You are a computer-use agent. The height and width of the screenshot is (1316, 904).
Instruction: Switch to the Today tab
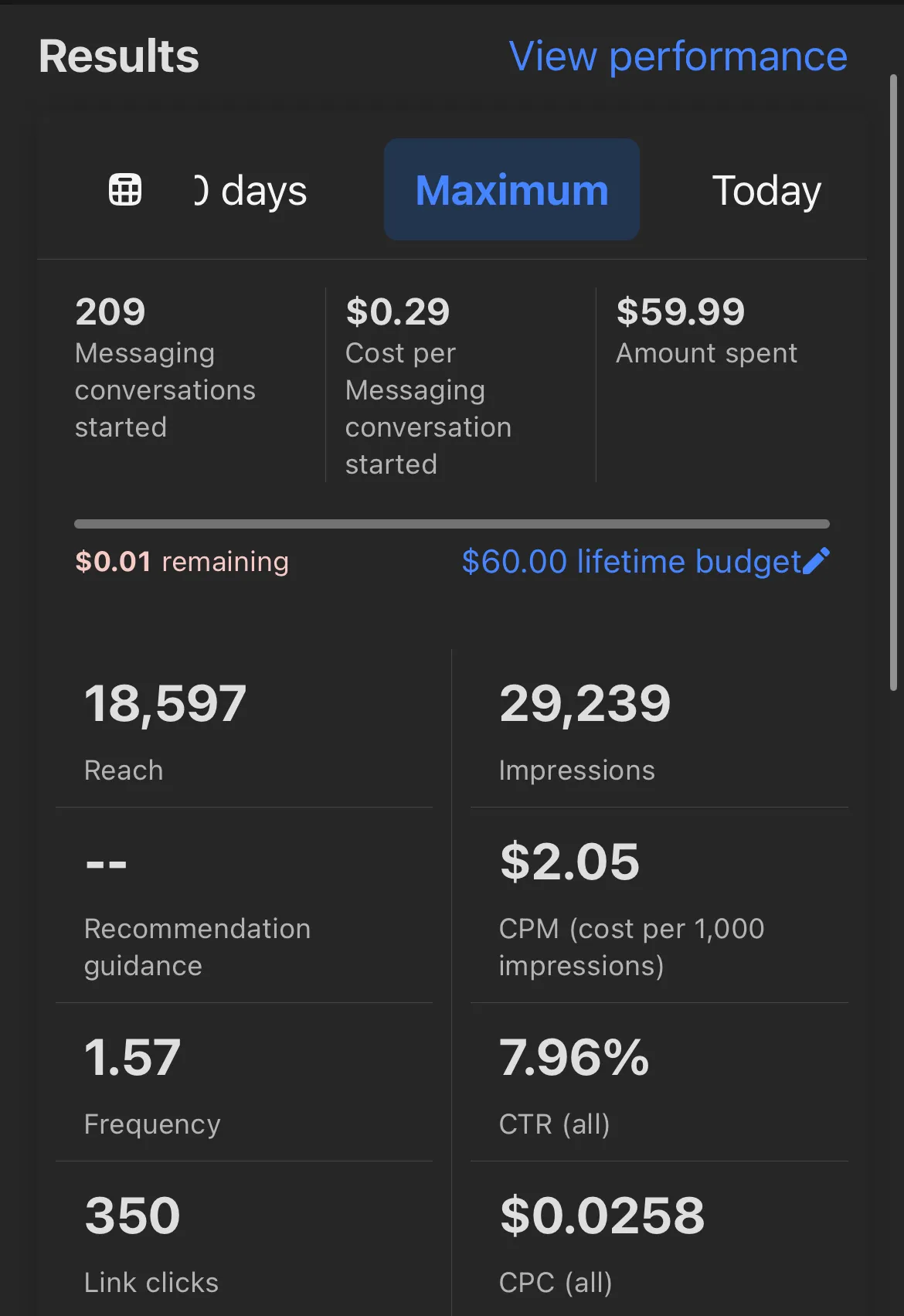point(766,190)
